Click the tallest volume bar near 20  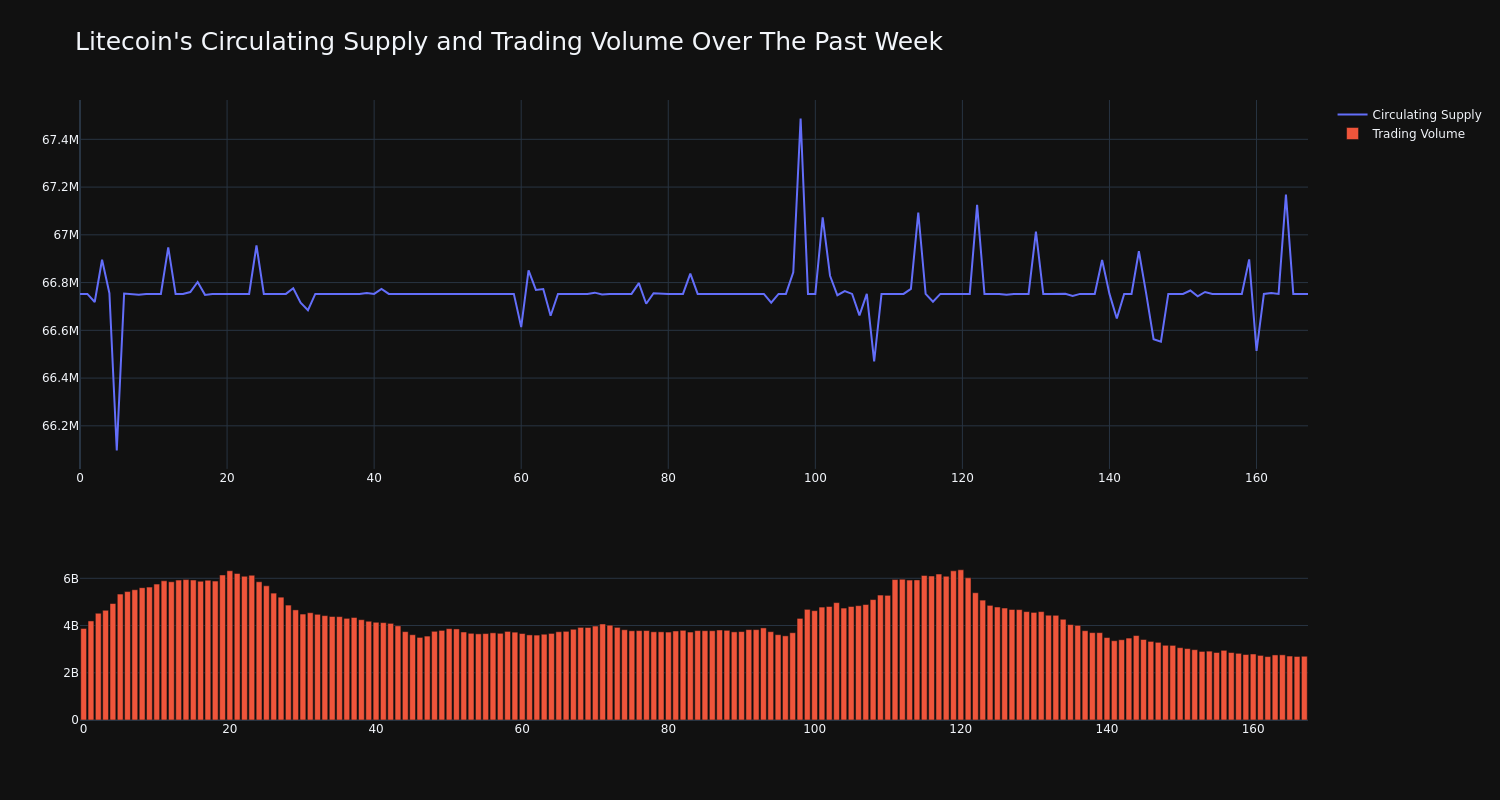click(229, 645)
